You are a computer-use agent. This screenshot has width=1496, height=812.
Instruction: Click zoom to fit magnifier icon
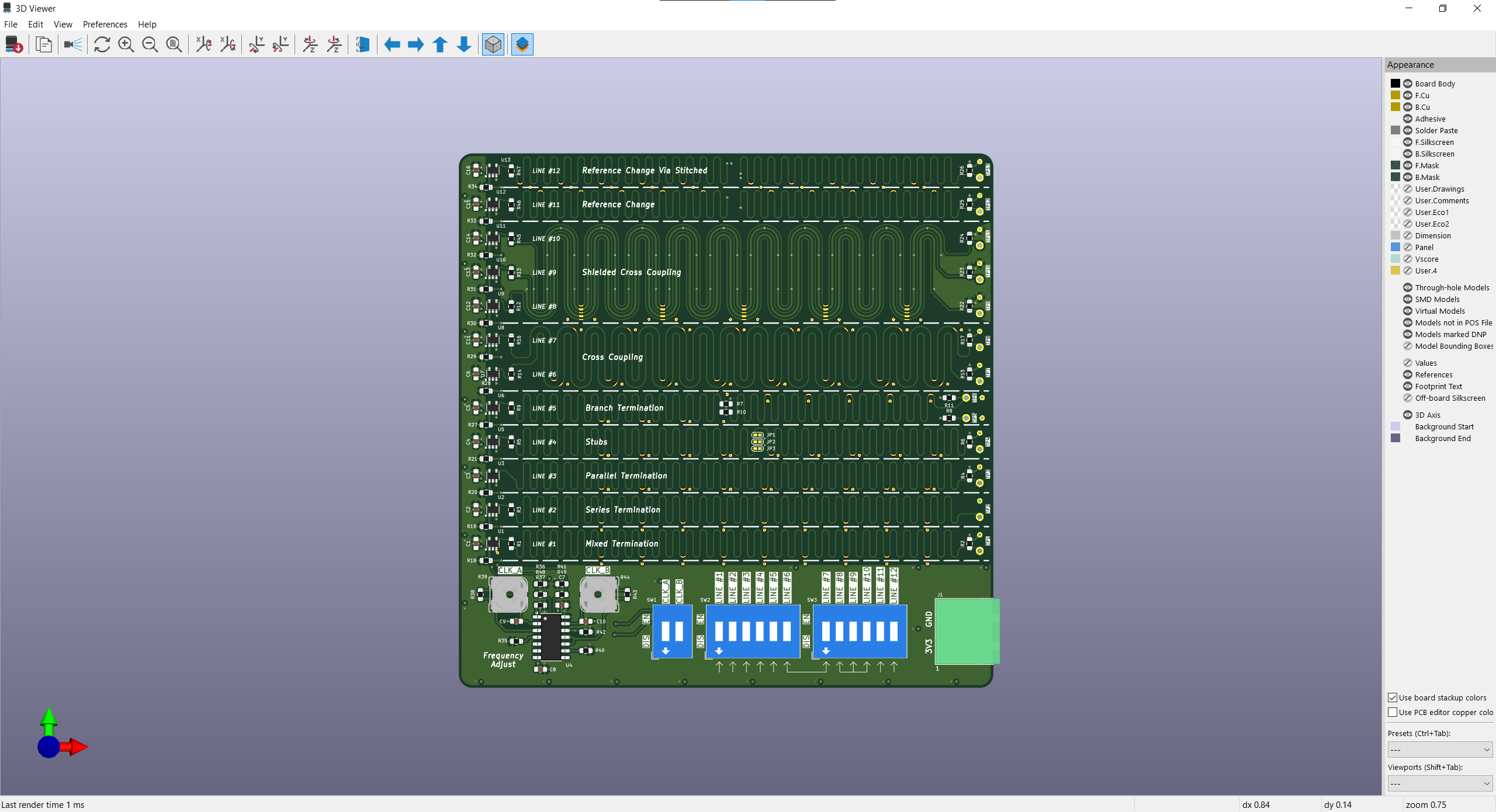(x=174, y=44)
